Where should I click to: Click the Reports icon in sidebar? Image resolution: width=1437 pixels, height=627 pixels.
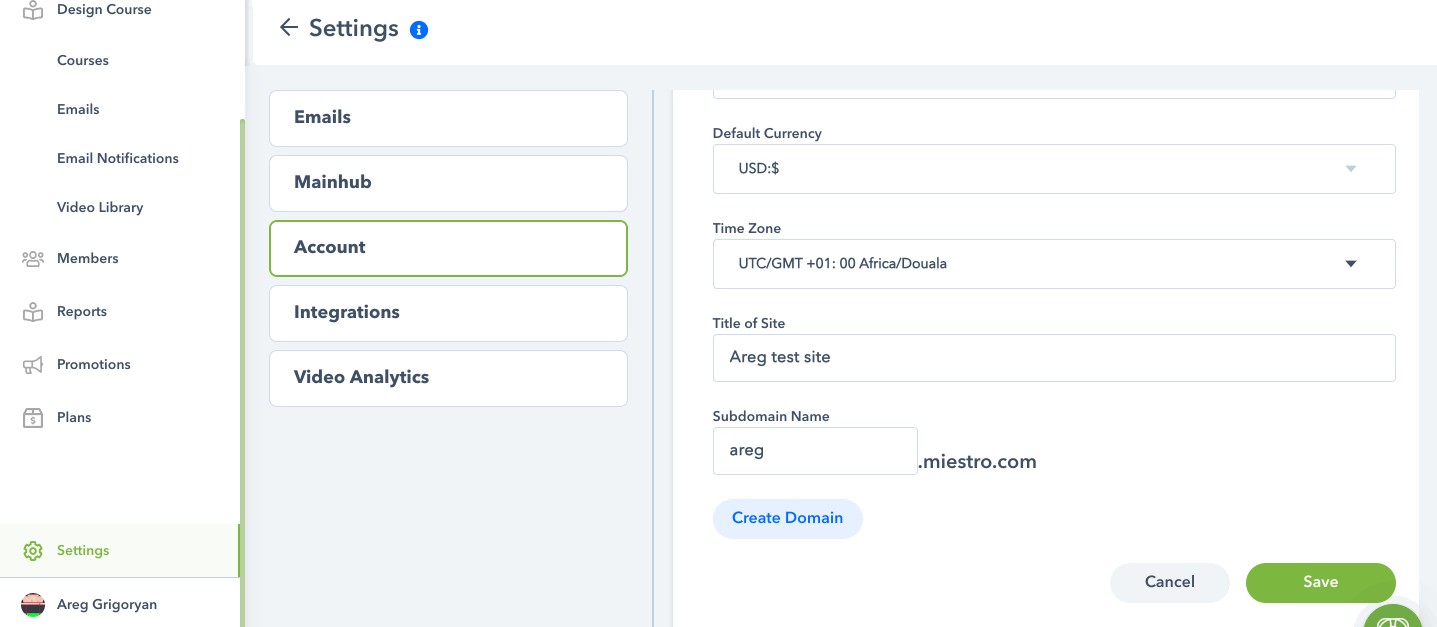[33, 312]
